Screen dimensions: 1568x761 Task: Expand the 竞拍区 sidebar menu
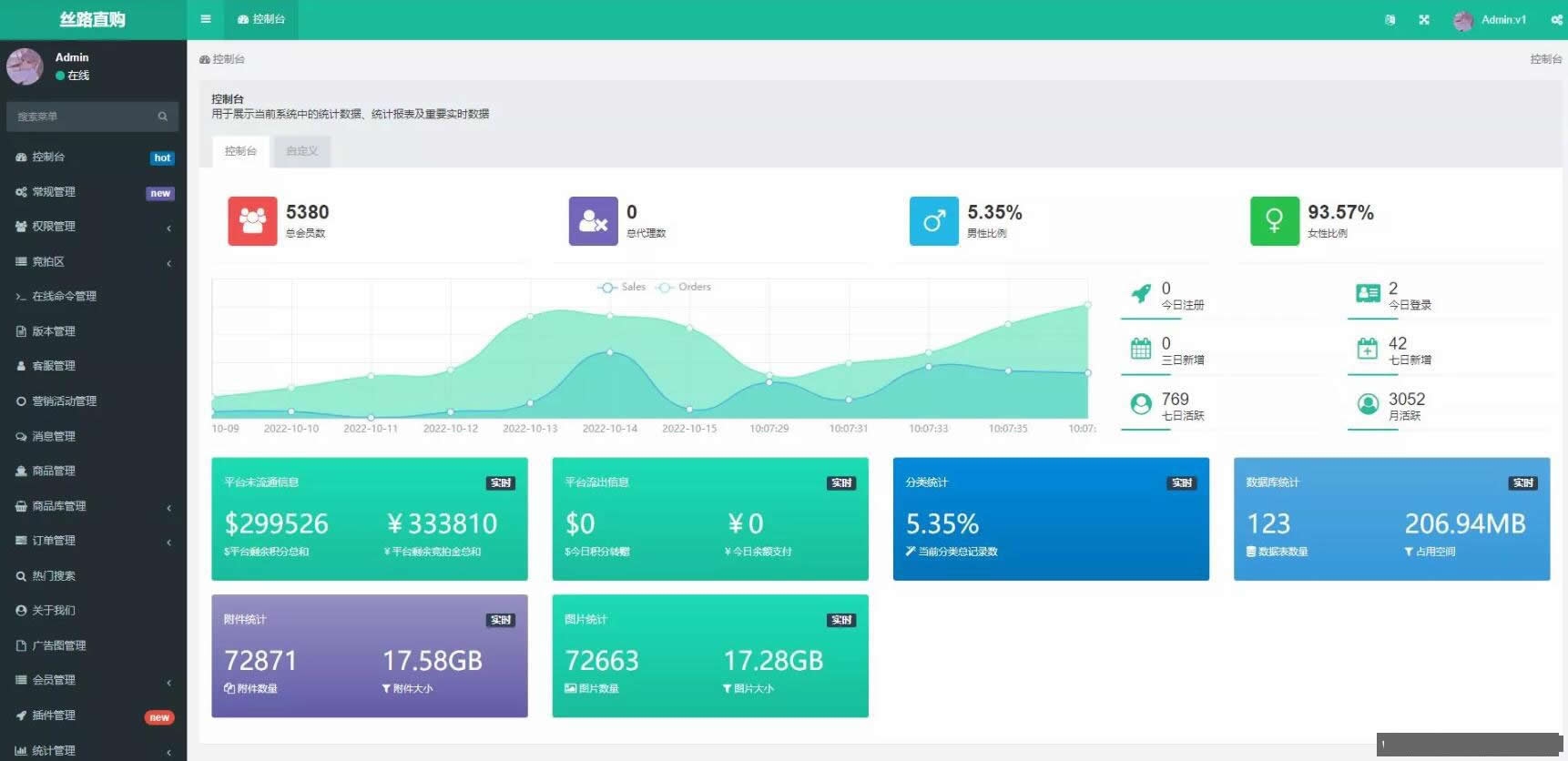pos(91,262)
